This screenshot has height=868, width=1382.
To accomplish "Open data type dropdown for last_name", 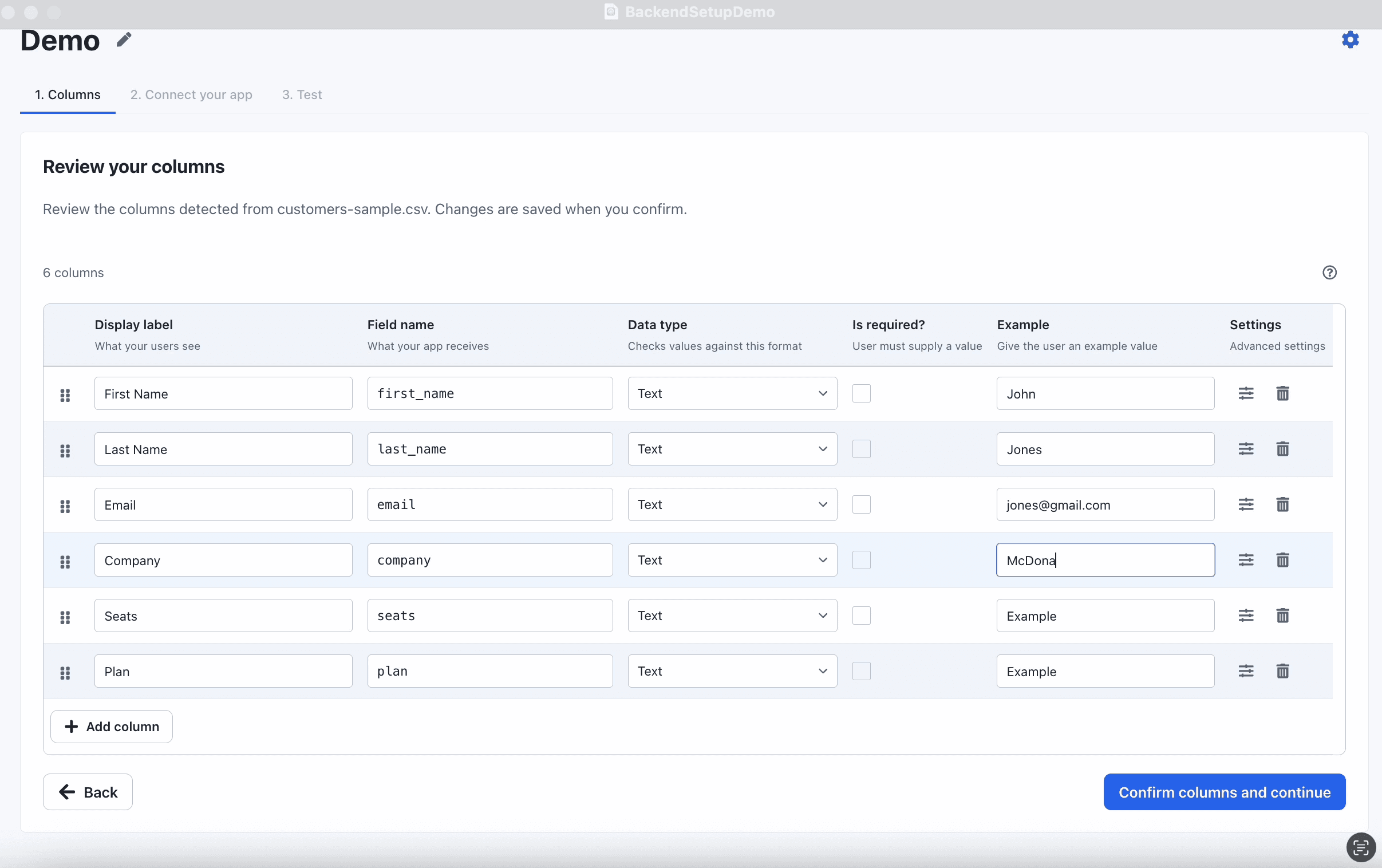I will pos(732,449).
